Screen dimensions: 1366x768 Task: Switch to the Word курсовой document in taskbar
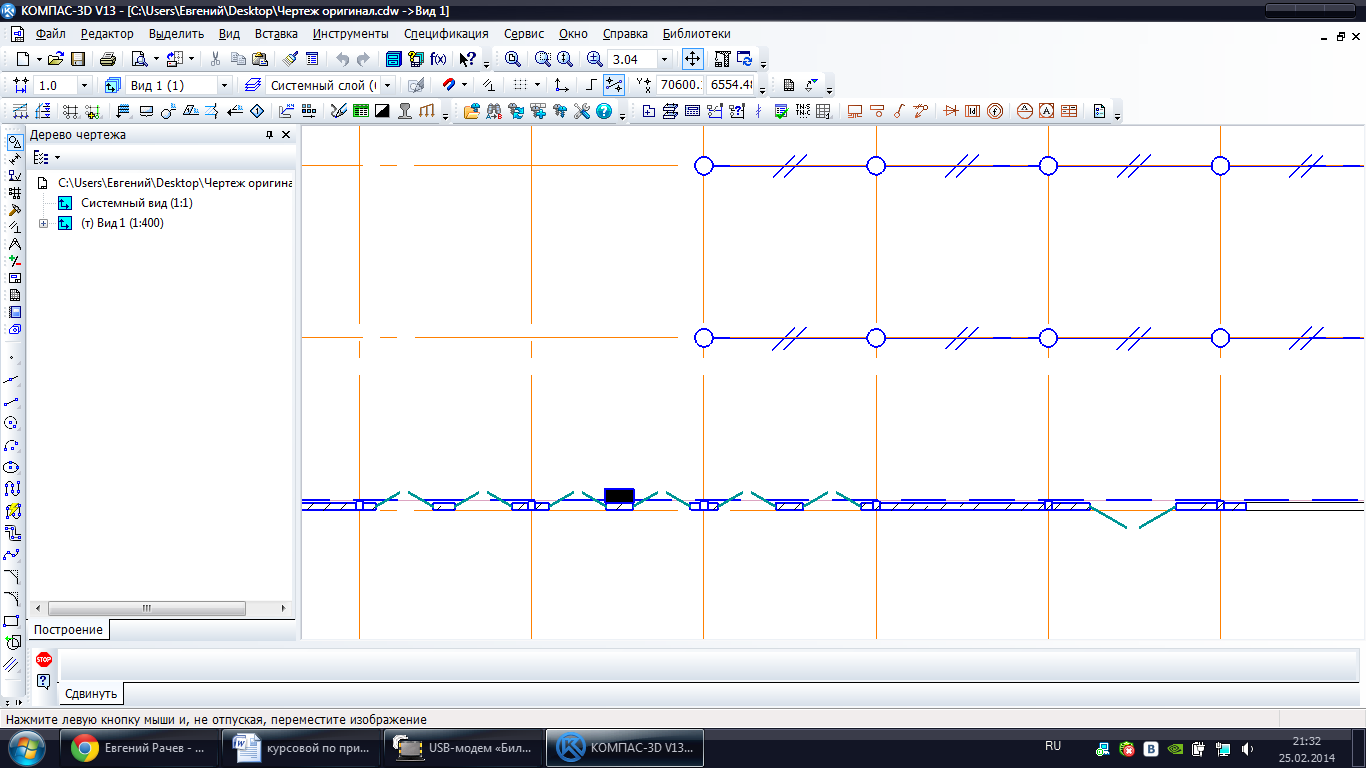tap(300, 747)
